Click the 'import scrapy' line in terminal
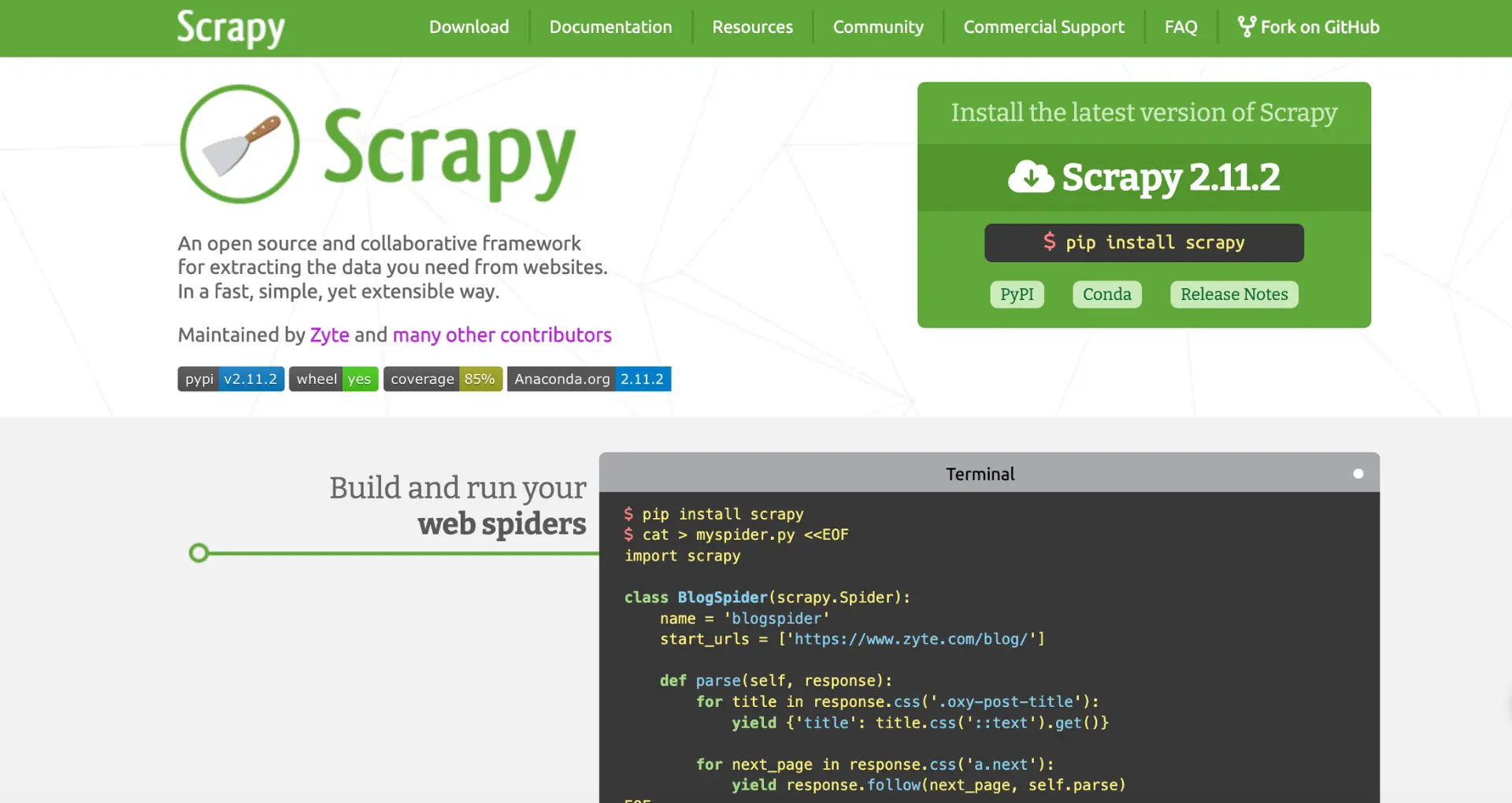 (x=682, y=556)
